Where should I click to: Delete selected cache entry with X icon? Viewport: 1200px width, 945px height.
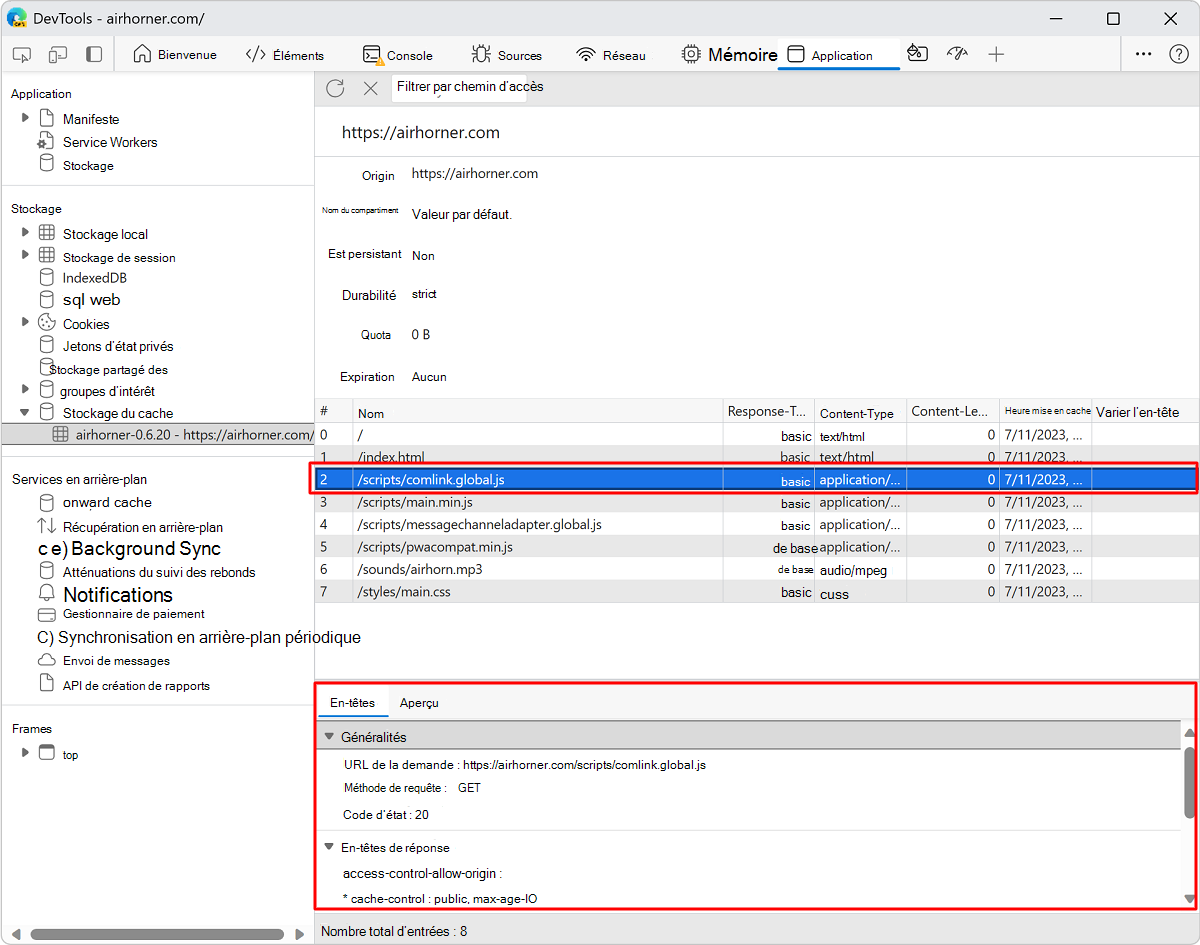pos(370,88)
